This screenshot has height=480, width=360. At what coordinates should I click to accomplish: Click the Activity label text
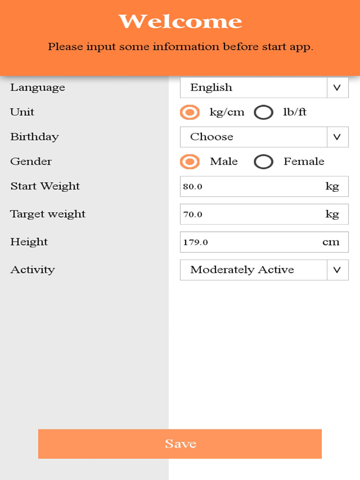(x=33, y=270)
